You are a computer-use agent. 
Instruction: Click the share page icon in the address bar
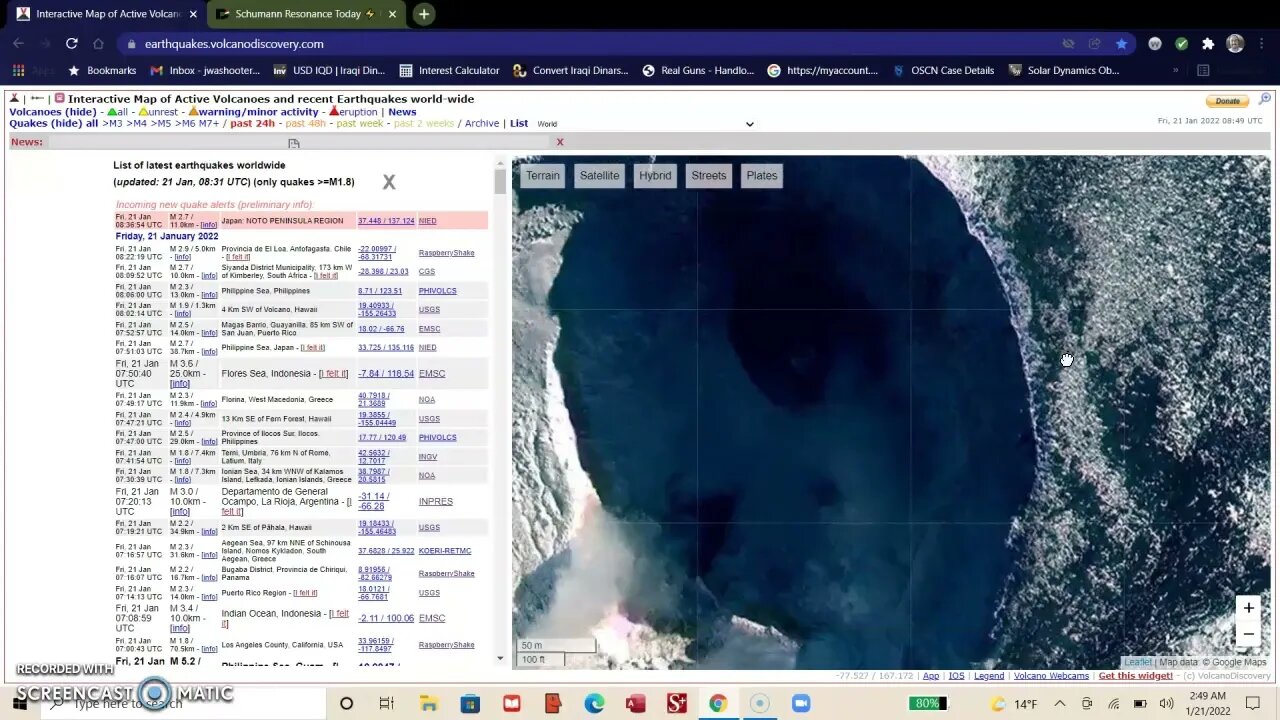1094,44
